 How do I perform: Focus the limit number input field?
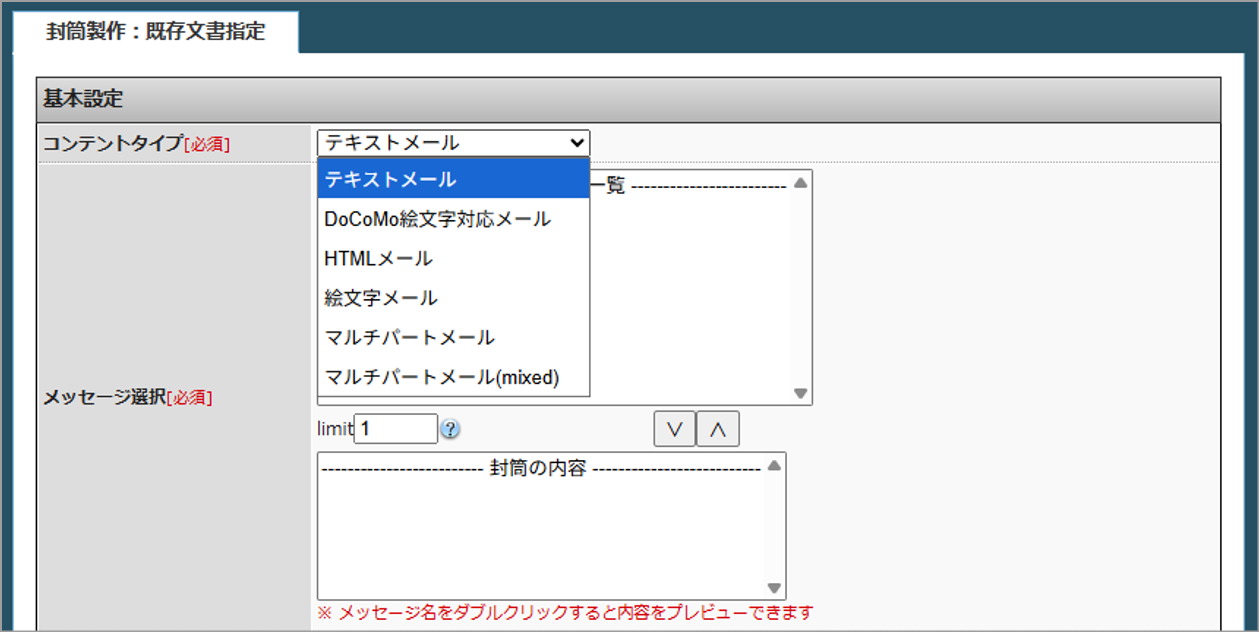point(396,429)
